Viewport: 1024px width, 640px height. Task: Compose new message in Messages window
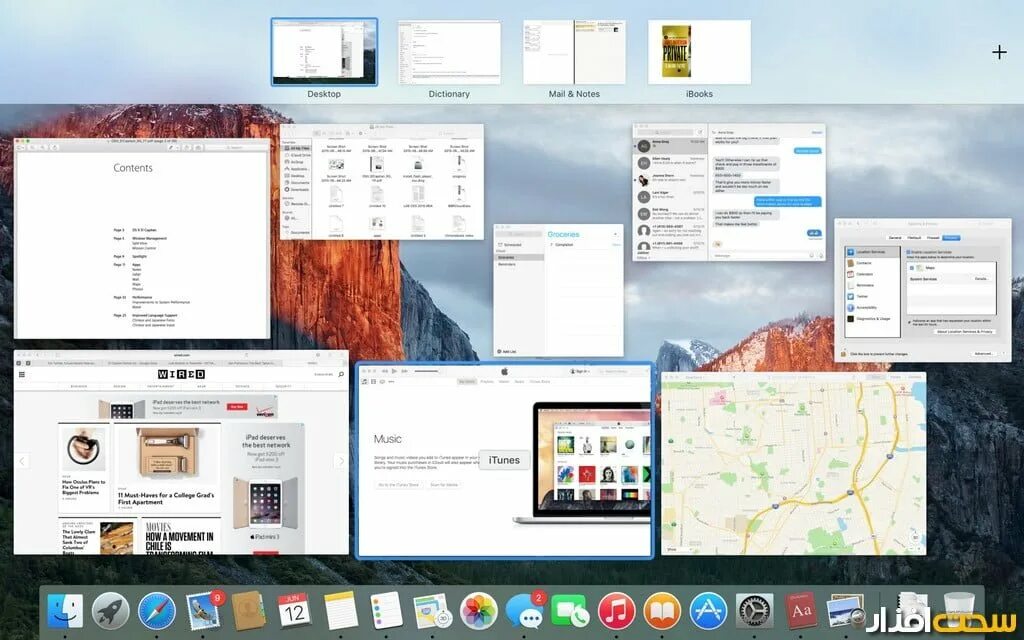pos(700,132)
